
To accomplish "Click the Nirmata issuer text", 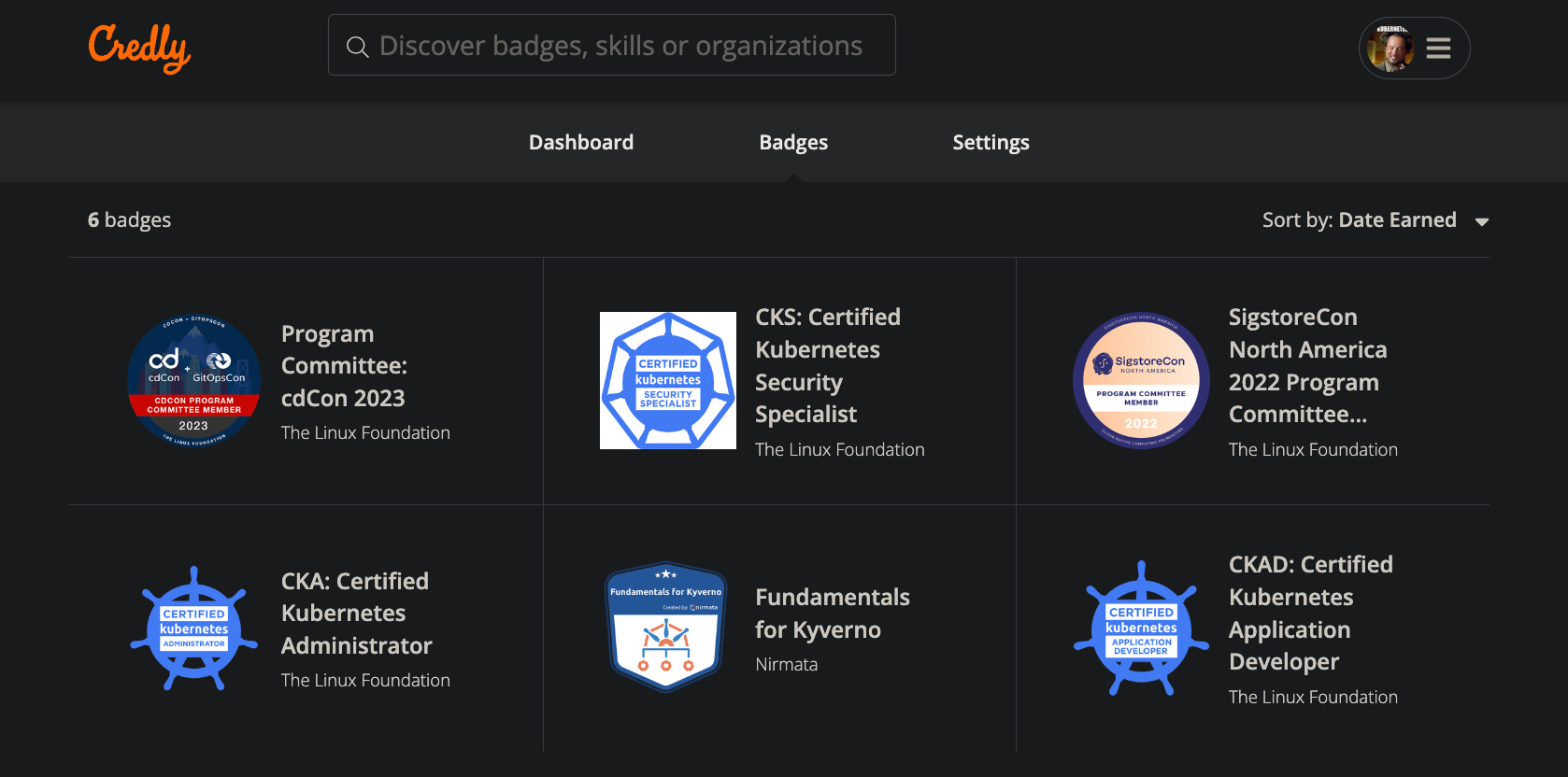I will (x=786, y=664).
